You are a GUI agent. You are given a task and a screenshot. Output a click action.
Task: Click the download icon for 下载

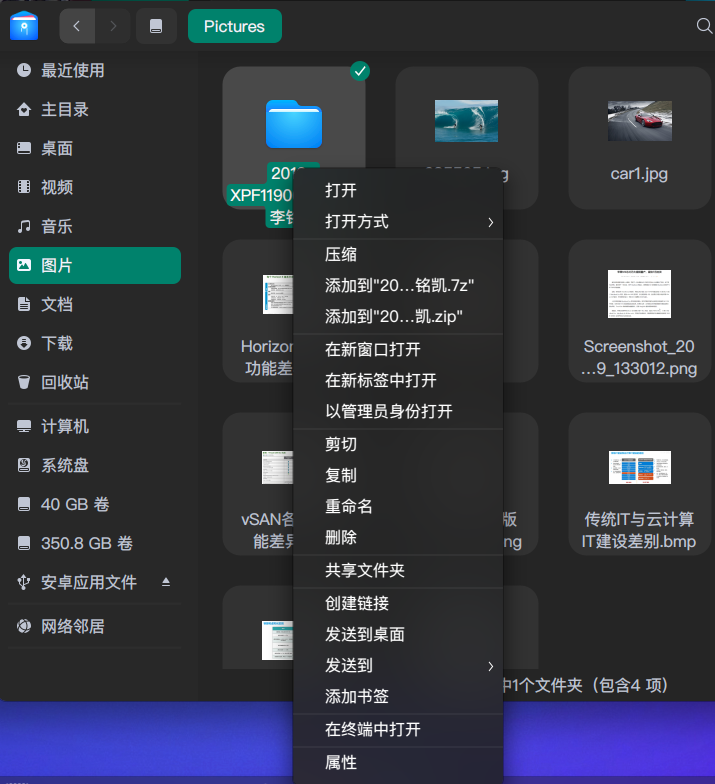24,344
